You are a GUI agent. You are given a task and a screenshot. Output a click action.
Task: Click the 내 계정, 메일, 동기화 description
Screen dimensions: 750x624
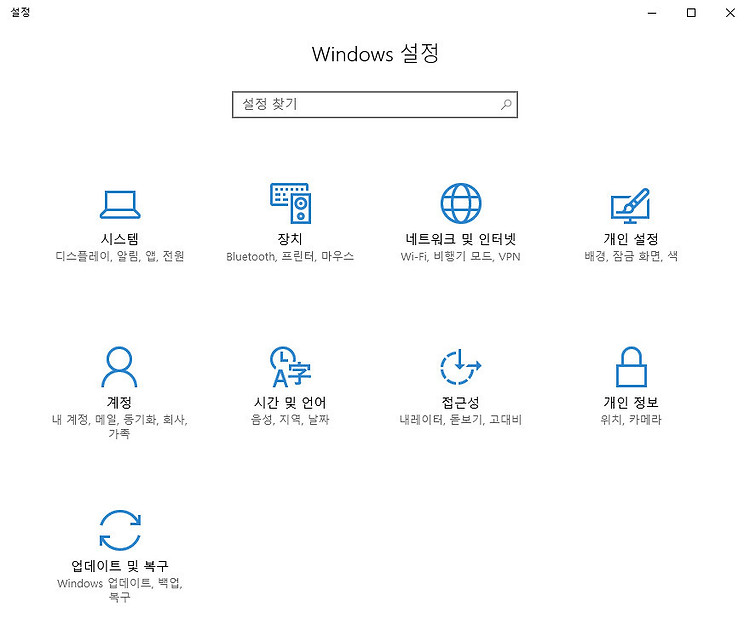[119, 427]
